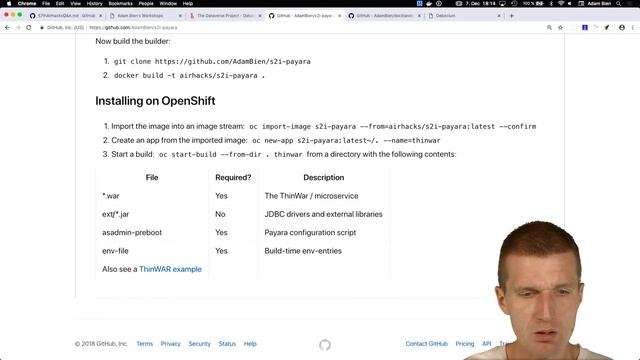Open Spotlight search in menu bar
Image resolution: width=640 pixels, height=360 pixels.
tap(618, 3)
